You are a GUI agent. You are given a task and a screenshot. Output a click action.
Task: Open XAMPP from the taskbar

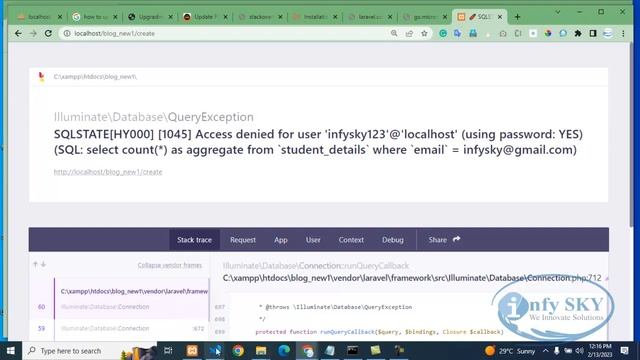[192, 351]
